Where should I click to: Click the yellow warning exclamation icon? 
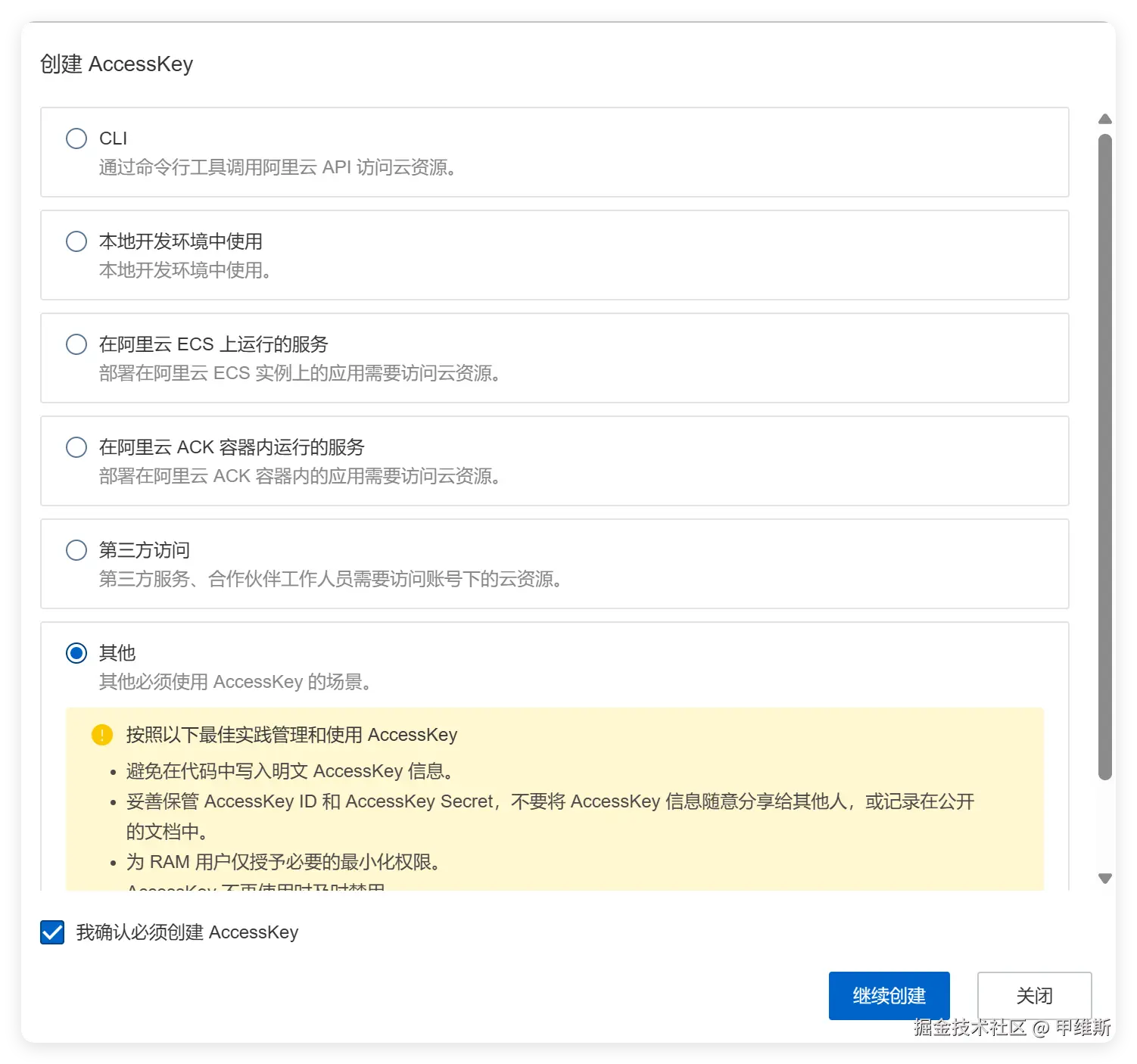[102, 735]
